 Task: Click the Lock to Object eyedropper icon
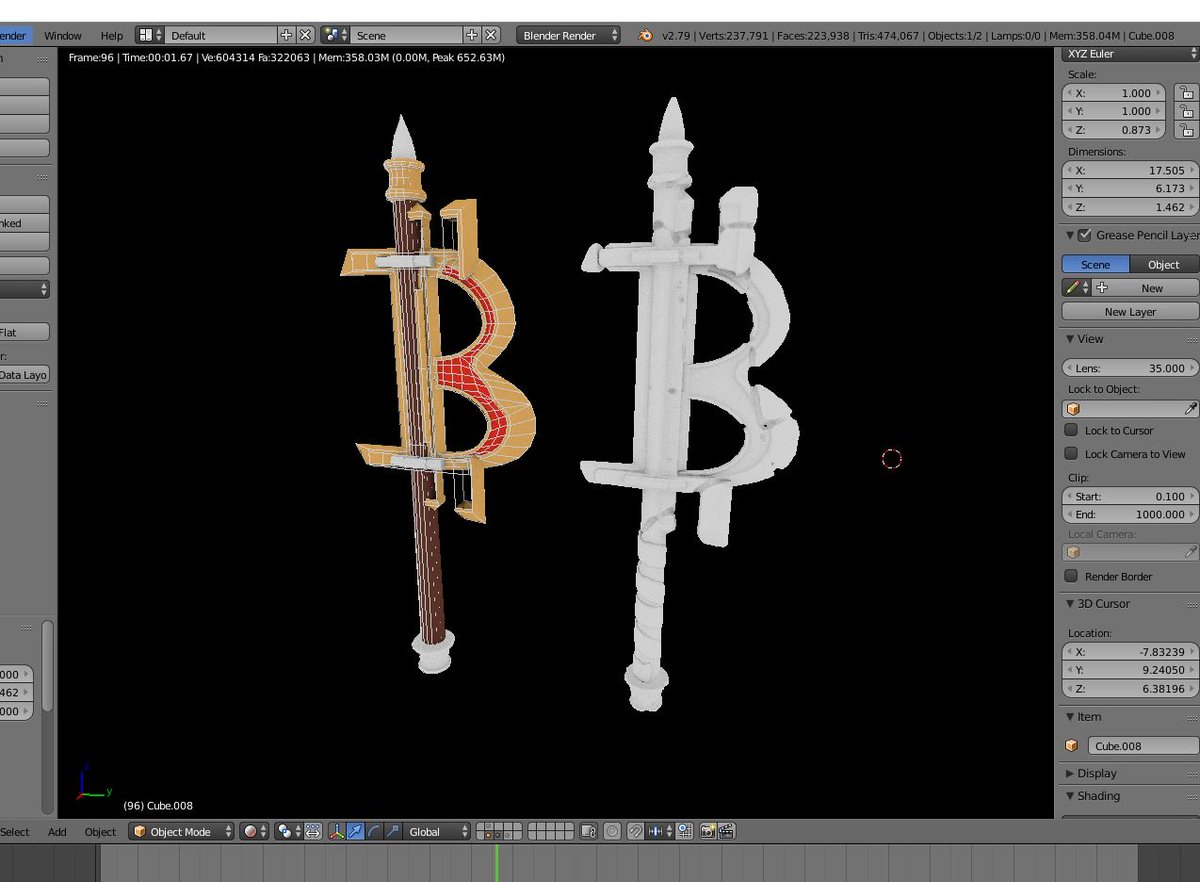point(1192,408)
